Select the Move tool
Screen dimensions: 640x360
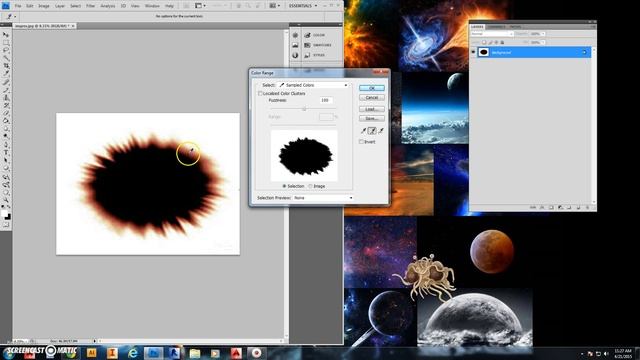[x=6, y=35]
